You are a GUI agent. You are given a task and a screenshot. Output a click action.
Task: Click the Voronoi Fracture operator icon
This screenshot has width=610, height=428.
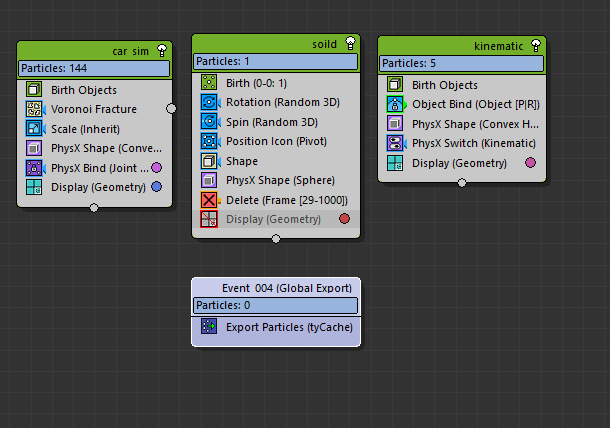tap(34, 109)
